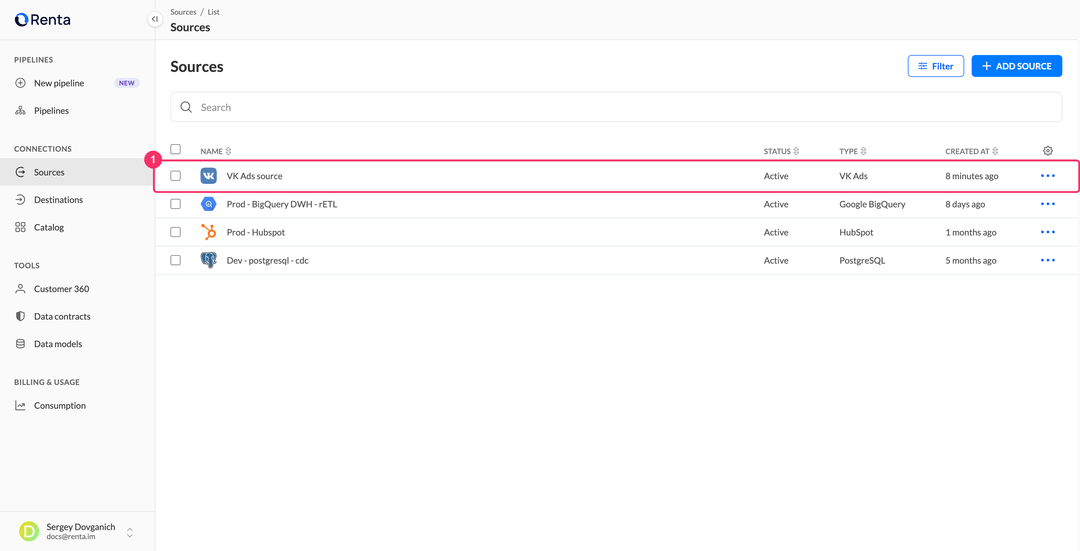The width and height of the screenshot is (1080, 551).
Task: Click the New pipeline plus icon
Action: pos(21,83)
